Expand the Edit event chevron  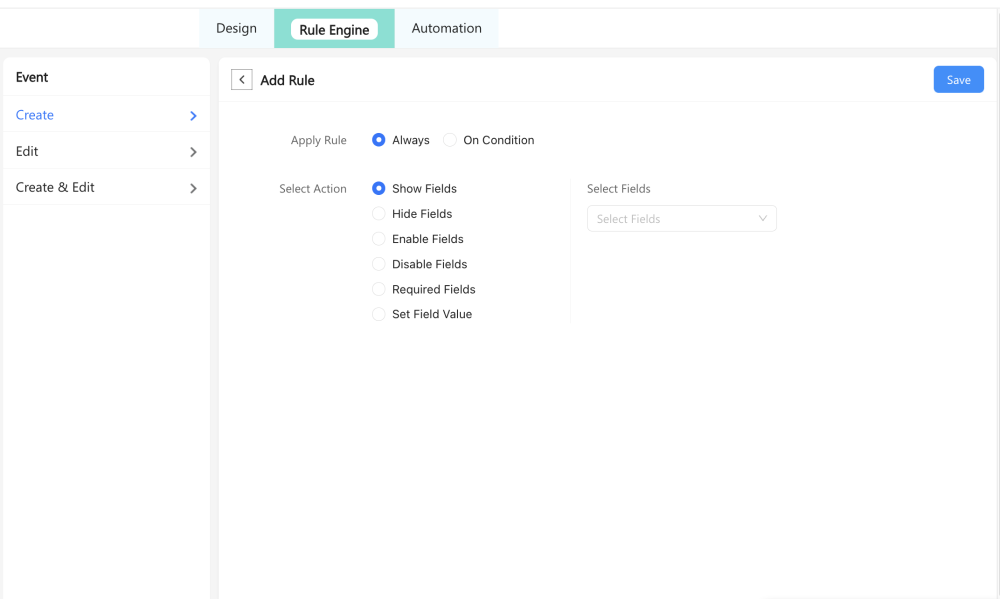coord(193,152)
